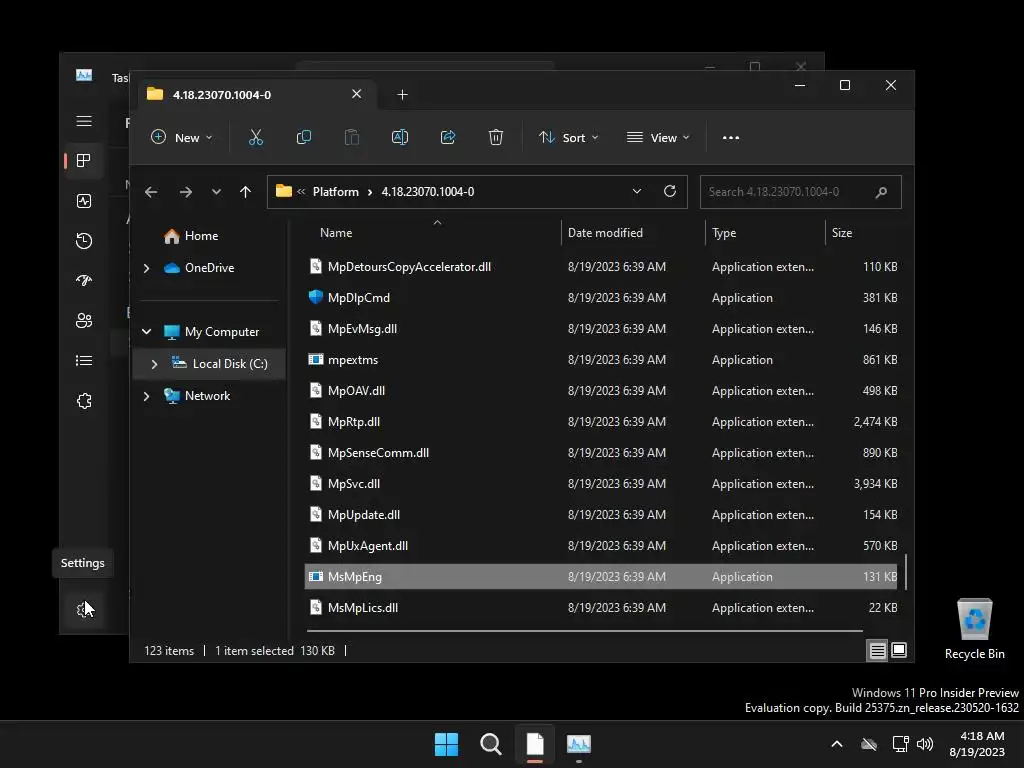The width and height of the screenshot is (1024, 768).
Task: Switch to details view layout icon
Action: tap(877, 650)
